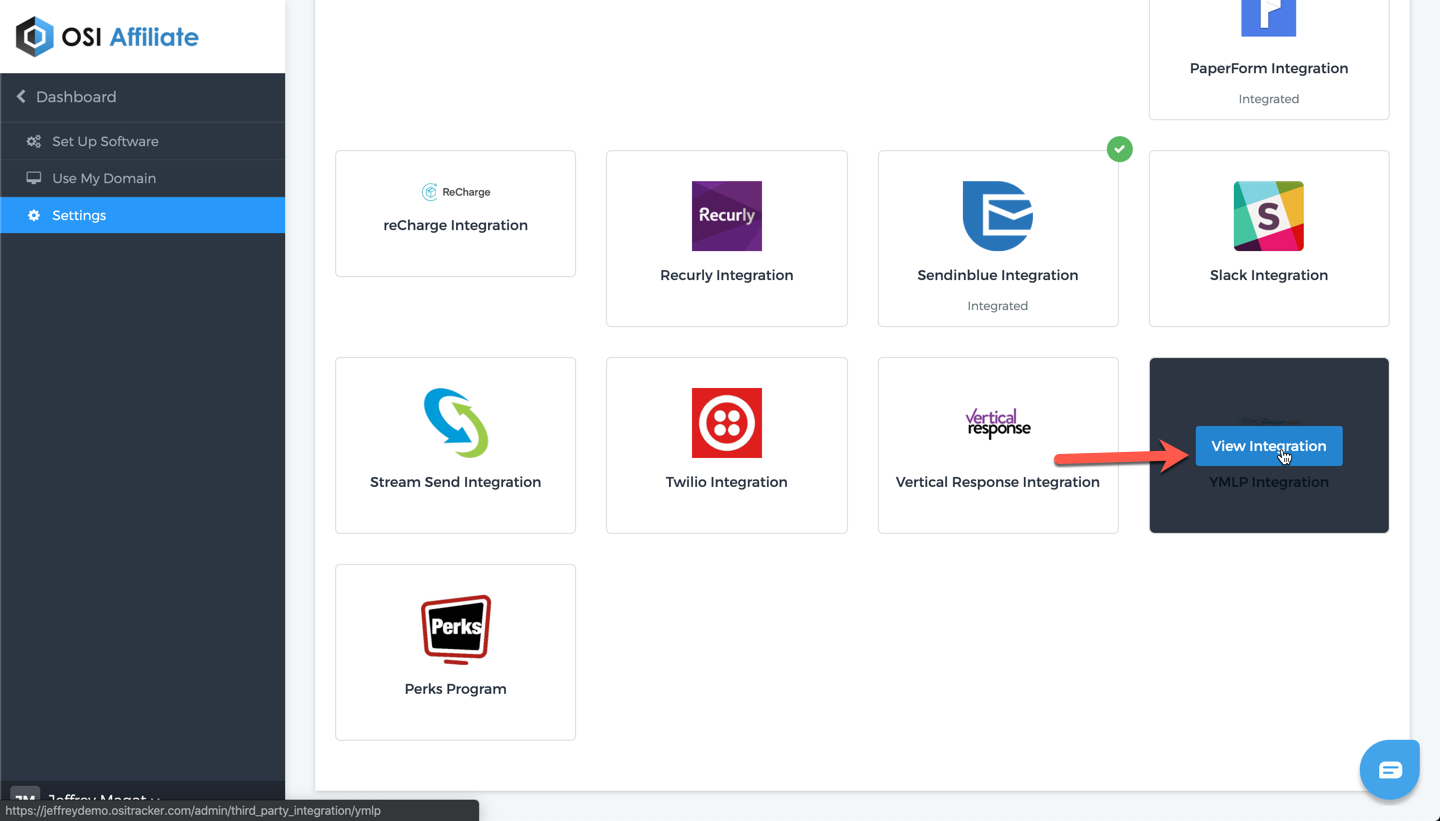This screenshot has height=821, width=1440.
Task: Click the View Integration button
Action: 1269,446
